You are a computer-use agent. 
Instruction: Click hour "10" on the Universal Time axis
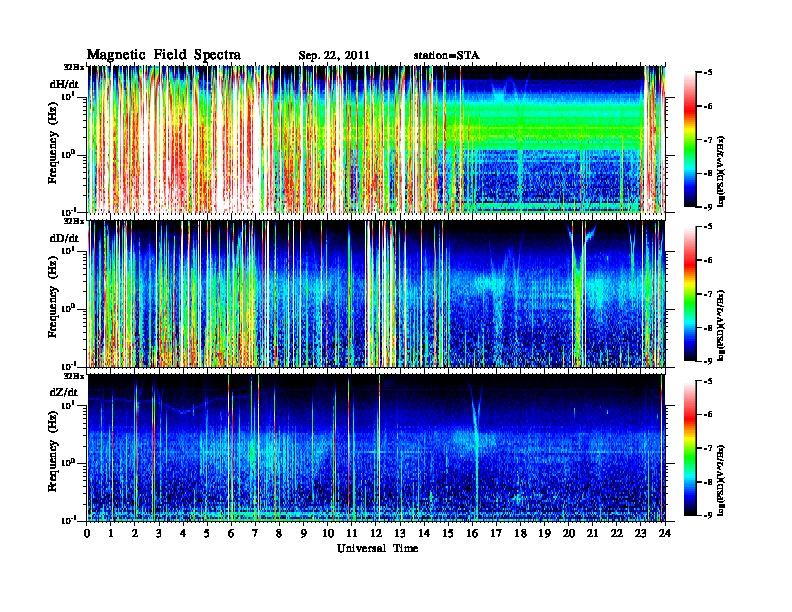[328, 533]
